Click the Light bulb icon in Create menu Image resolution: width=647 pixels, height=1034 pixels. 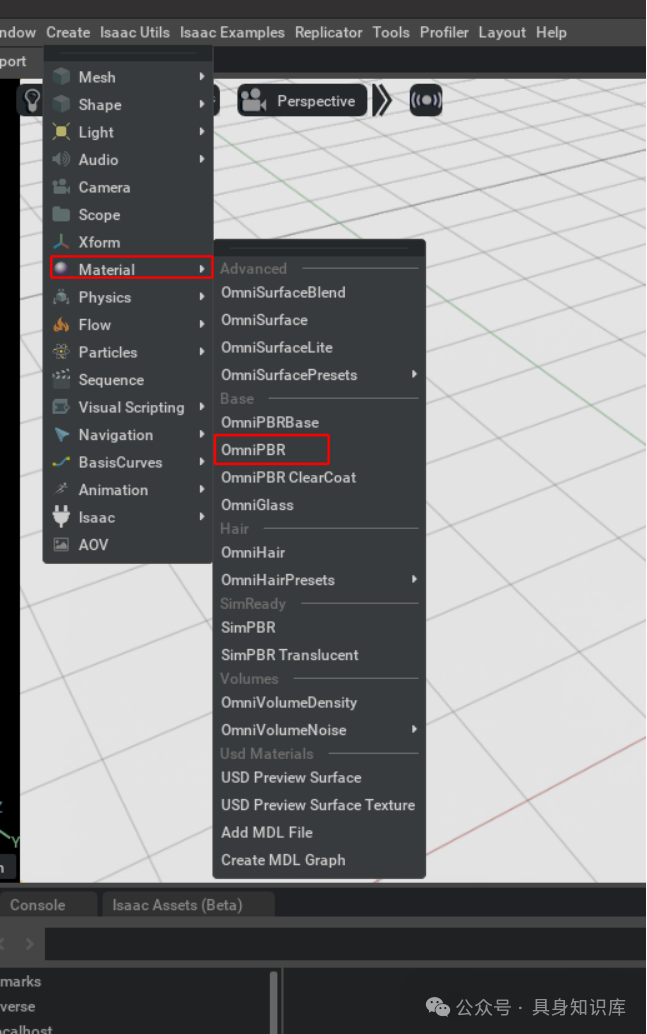pyautogui.click(x=62, y=132)
